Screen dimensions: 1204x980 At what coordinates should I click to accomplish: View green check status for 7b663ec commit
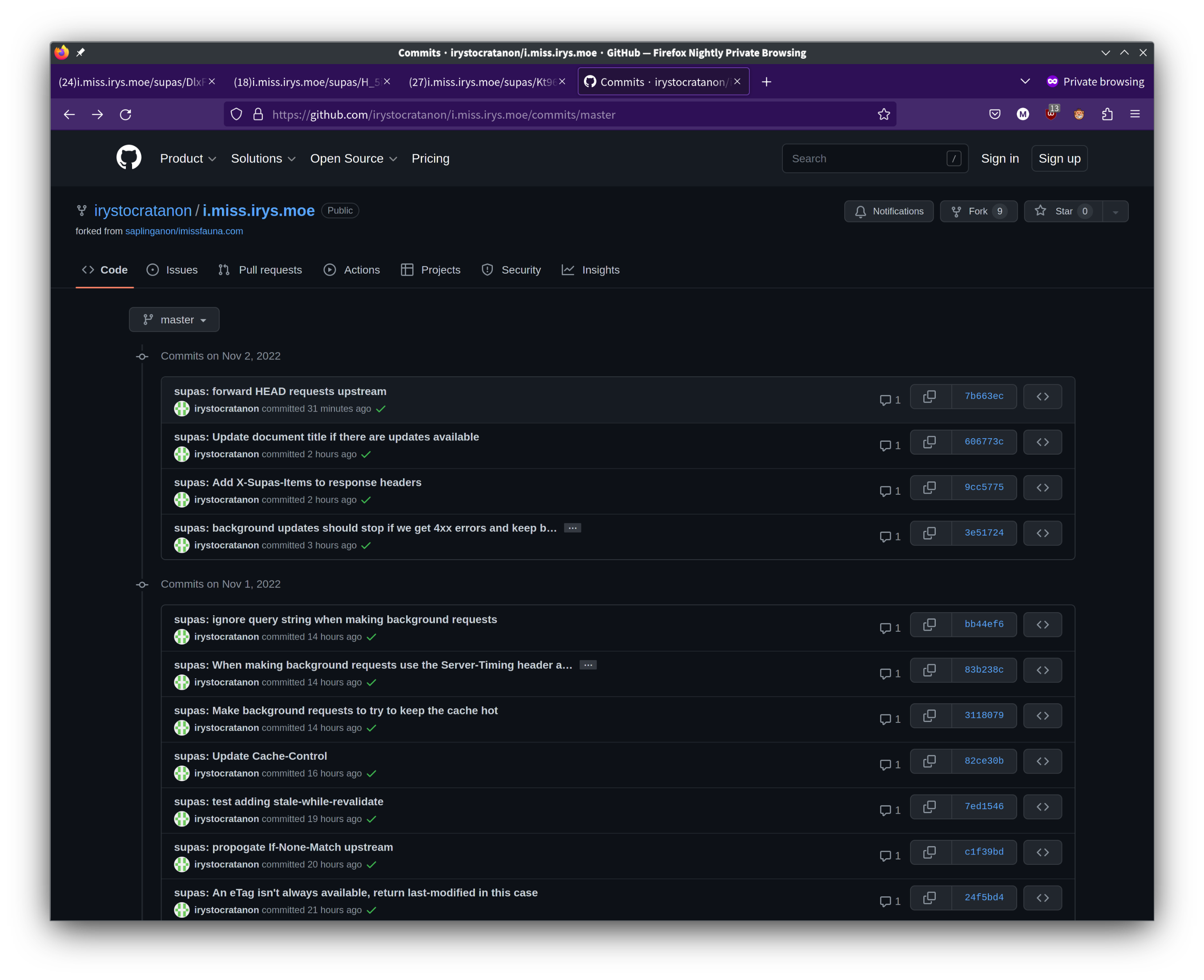[x=381, y=409]
